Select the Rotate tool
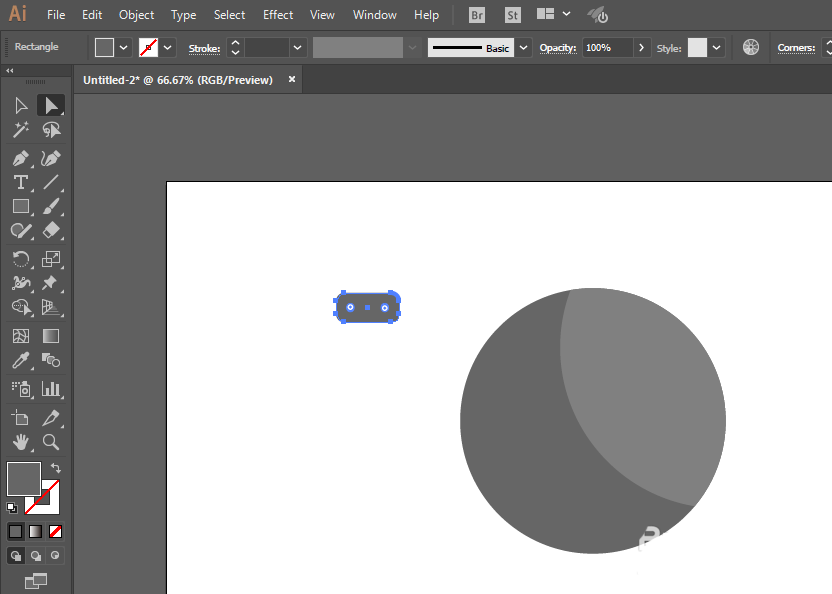Viewport: 832px width, 594px height. coord(21,259)
